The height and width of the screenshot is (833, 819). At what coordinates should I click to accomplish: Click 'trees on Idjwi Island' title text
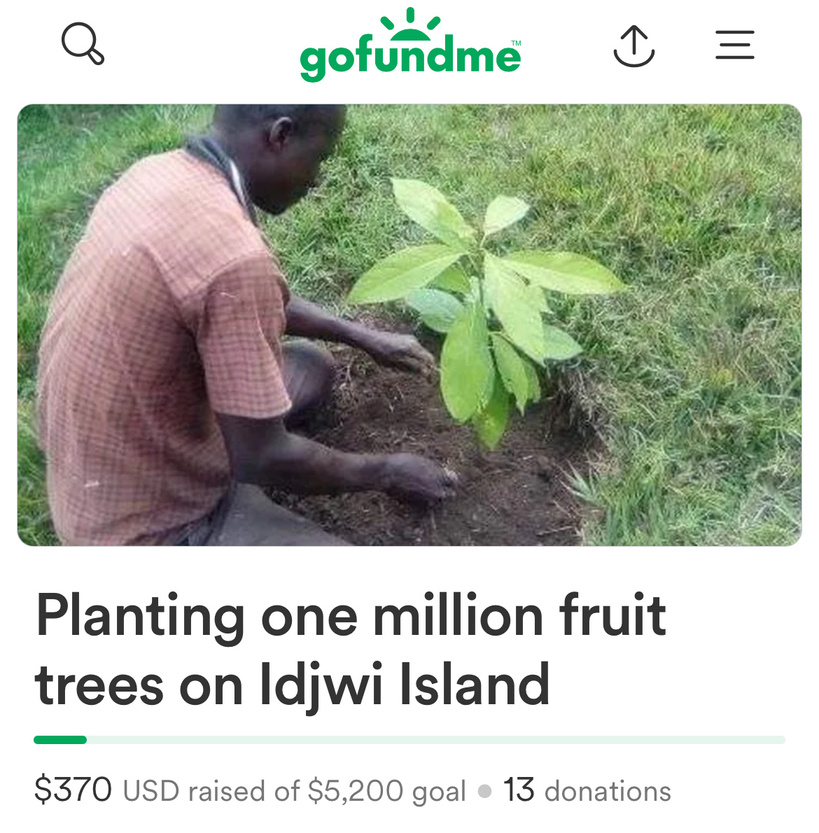pos(292,684)
